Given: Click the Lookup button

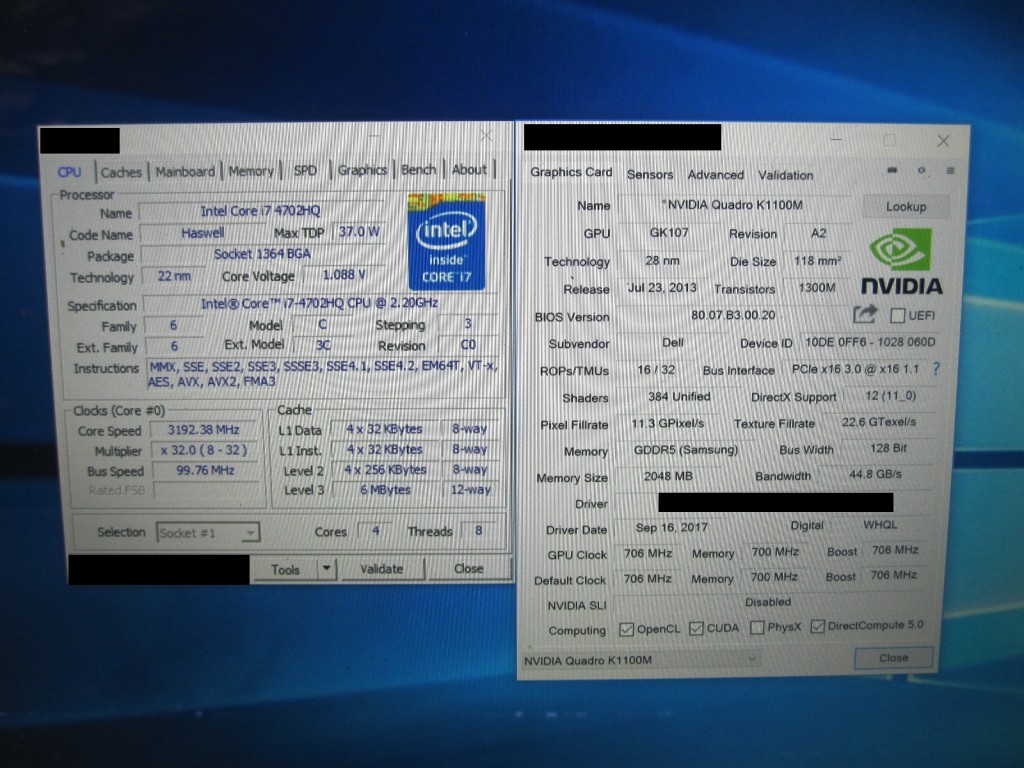Looking at the screenshot, I should (906, 206).
